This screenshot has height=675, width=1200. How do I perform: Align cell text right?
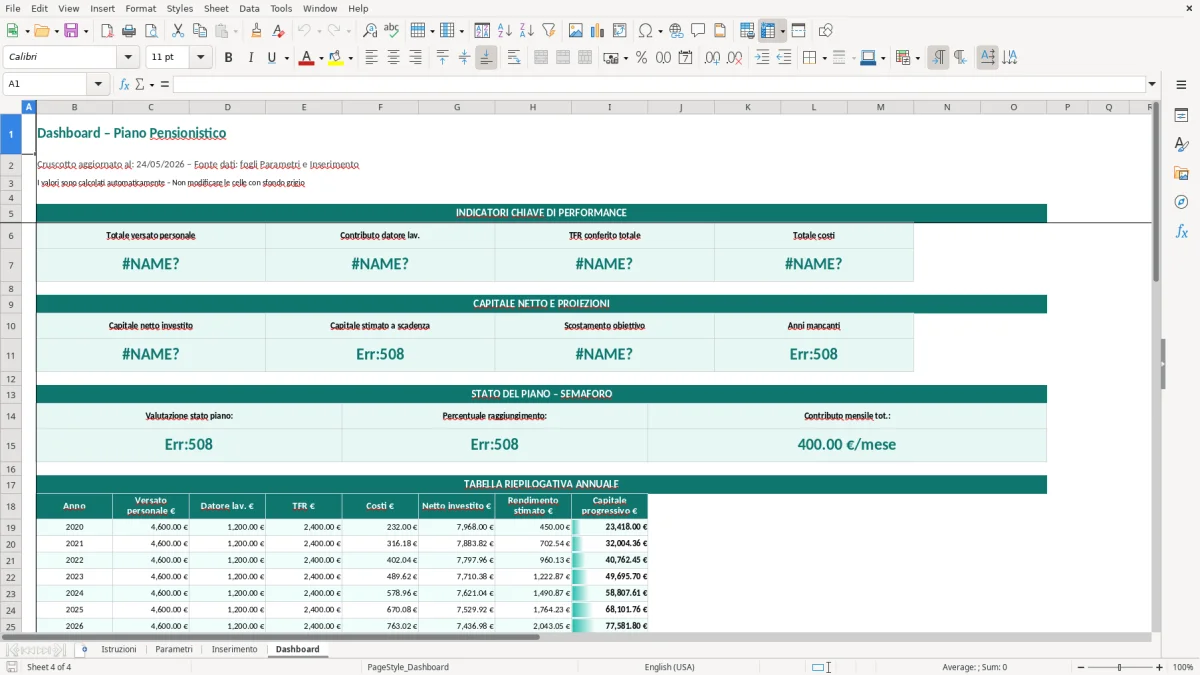[x=416, y=58]
